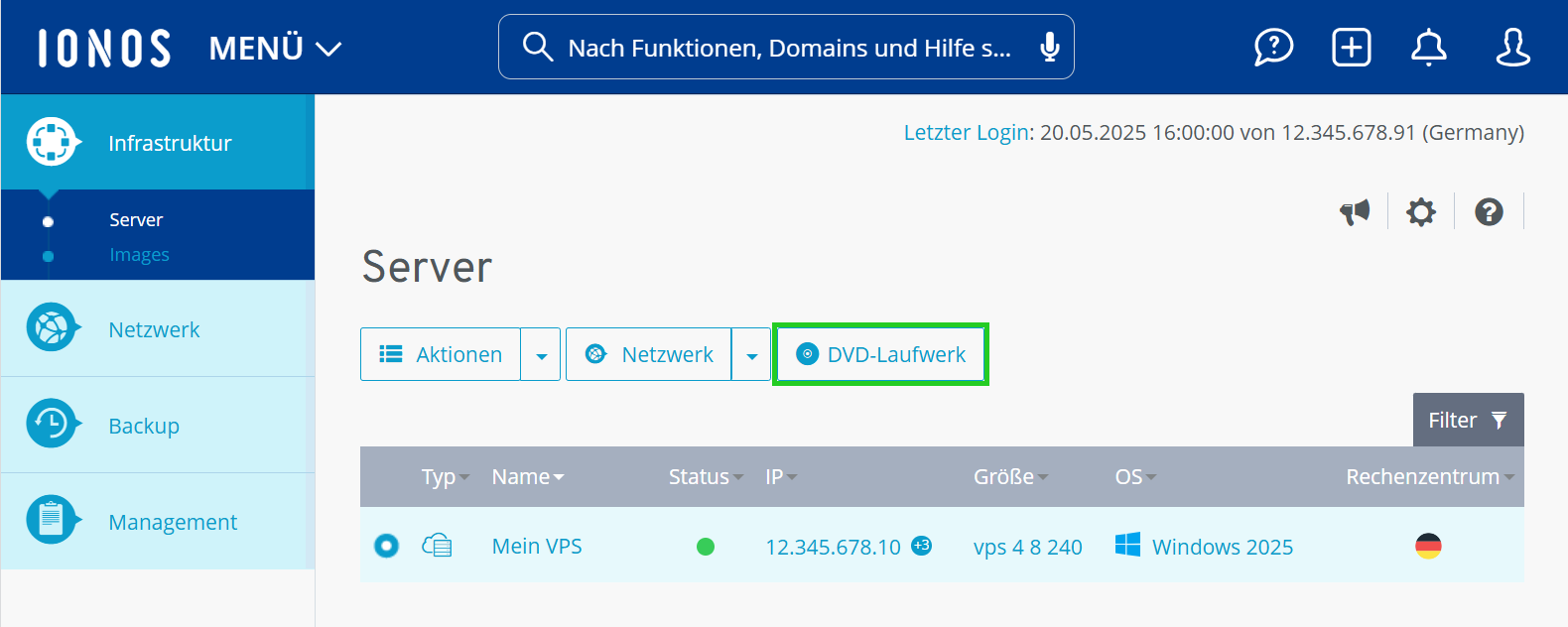Sort by OS column
Screen dimensions: 1568x627
click(x=1135, y=477)
